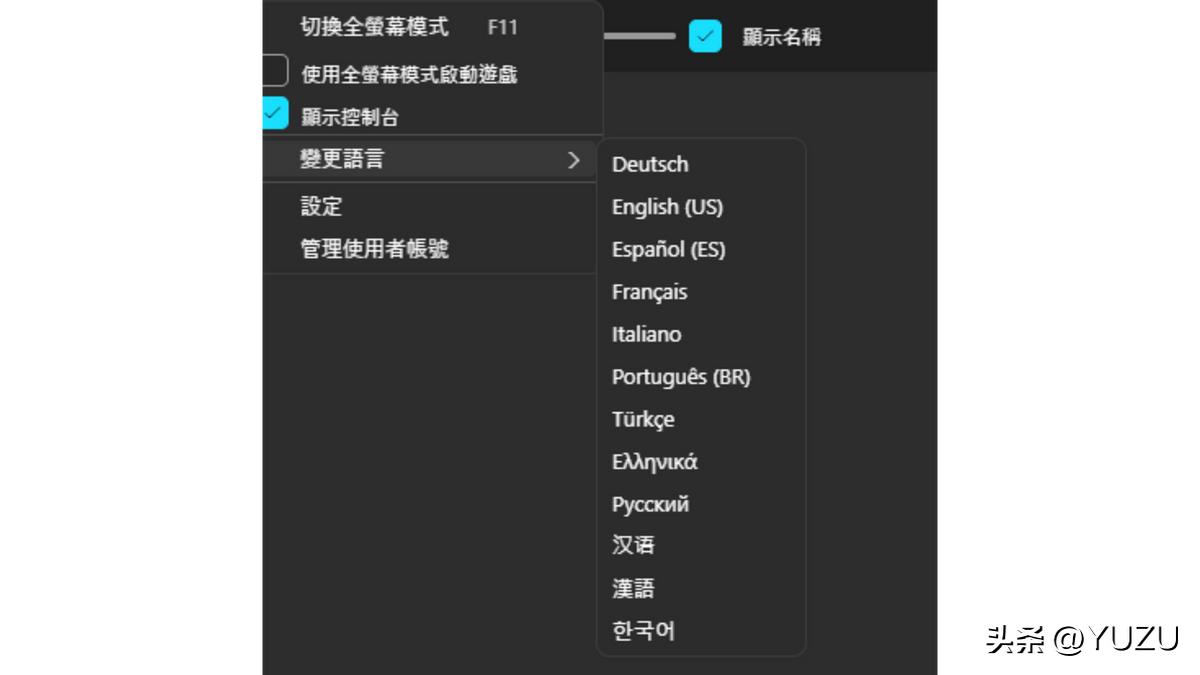This screenshot has width=1200, height=675.
Task: Open 設定 from the context menu
Action: point(320,207)
